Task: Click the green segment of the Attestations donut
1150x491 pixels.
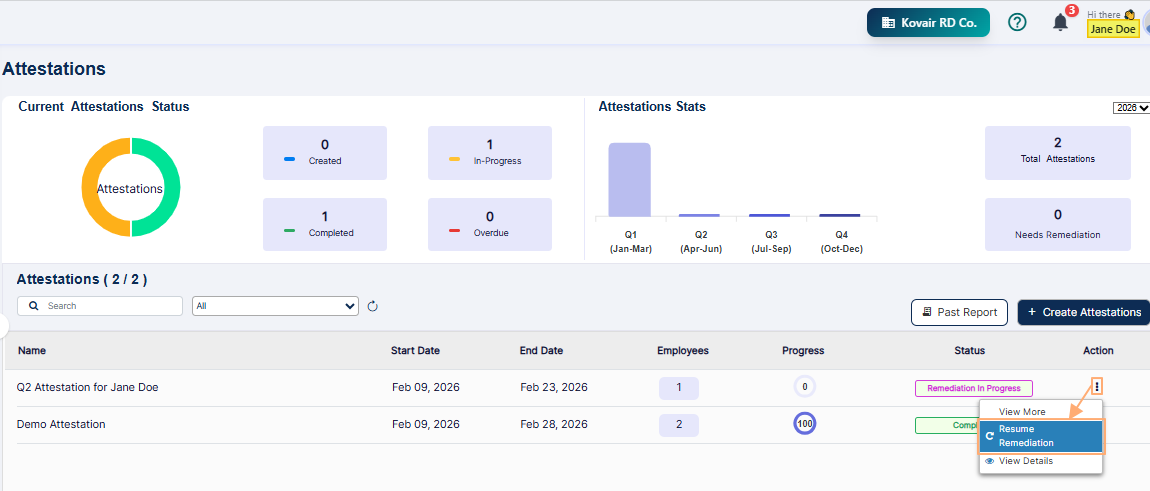Action: pyautogui.click(x=172, y=187)
